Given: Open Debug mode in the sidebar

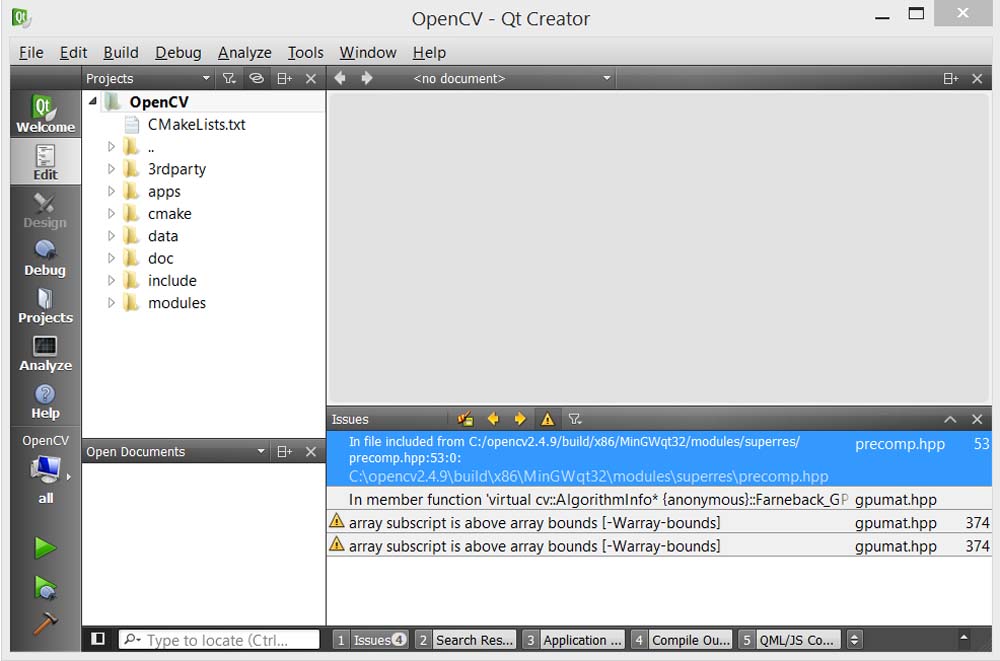Looking at the screenshot, I should [45, 258].
